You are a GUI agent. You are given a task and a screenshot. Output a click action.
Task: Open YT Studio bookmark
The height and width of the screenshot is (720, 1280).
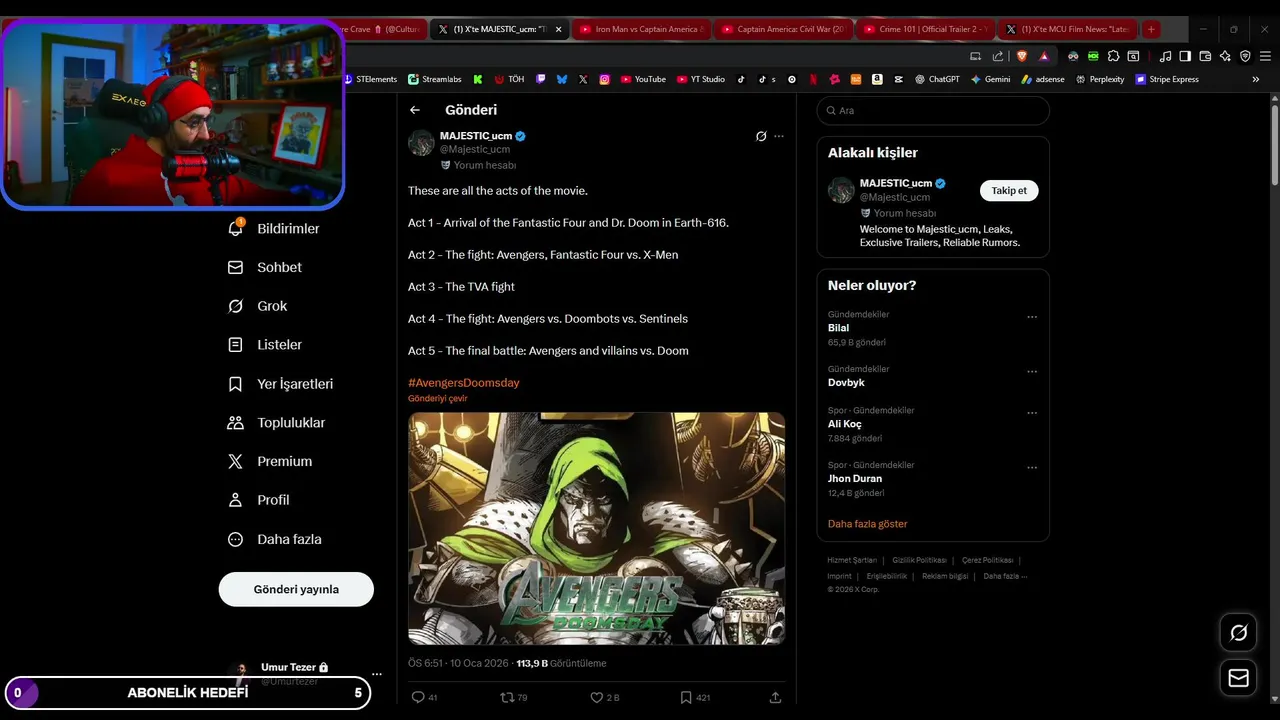pyautogui.click(x=701, y=79)
